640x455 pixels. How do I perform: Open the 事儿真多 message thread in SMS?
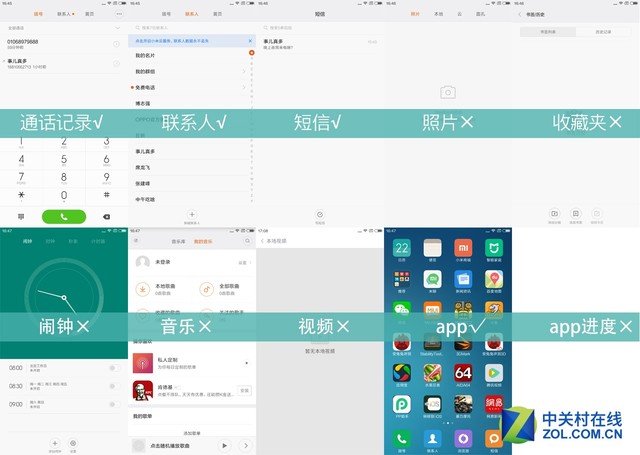[320, 44]
